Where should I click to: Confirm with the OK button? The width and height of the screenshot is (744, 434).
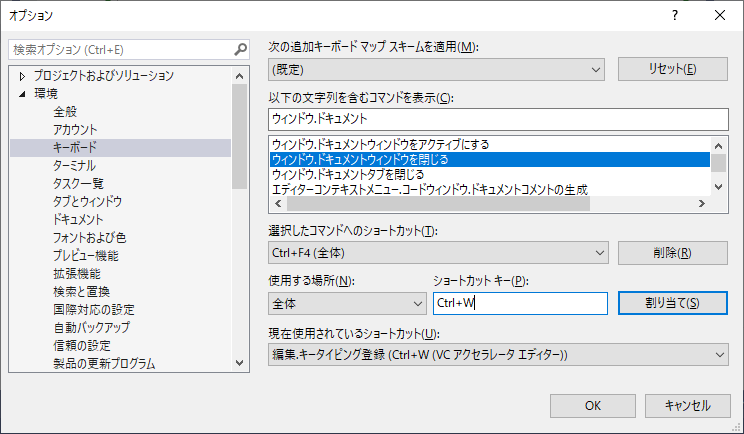(593, 406)
